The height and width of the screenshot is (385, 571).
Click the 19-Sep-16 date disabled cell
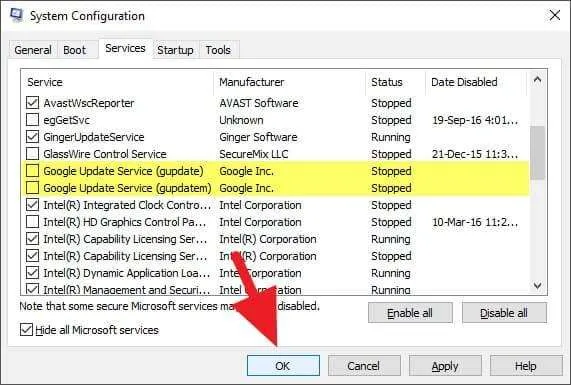coord(475,120)
